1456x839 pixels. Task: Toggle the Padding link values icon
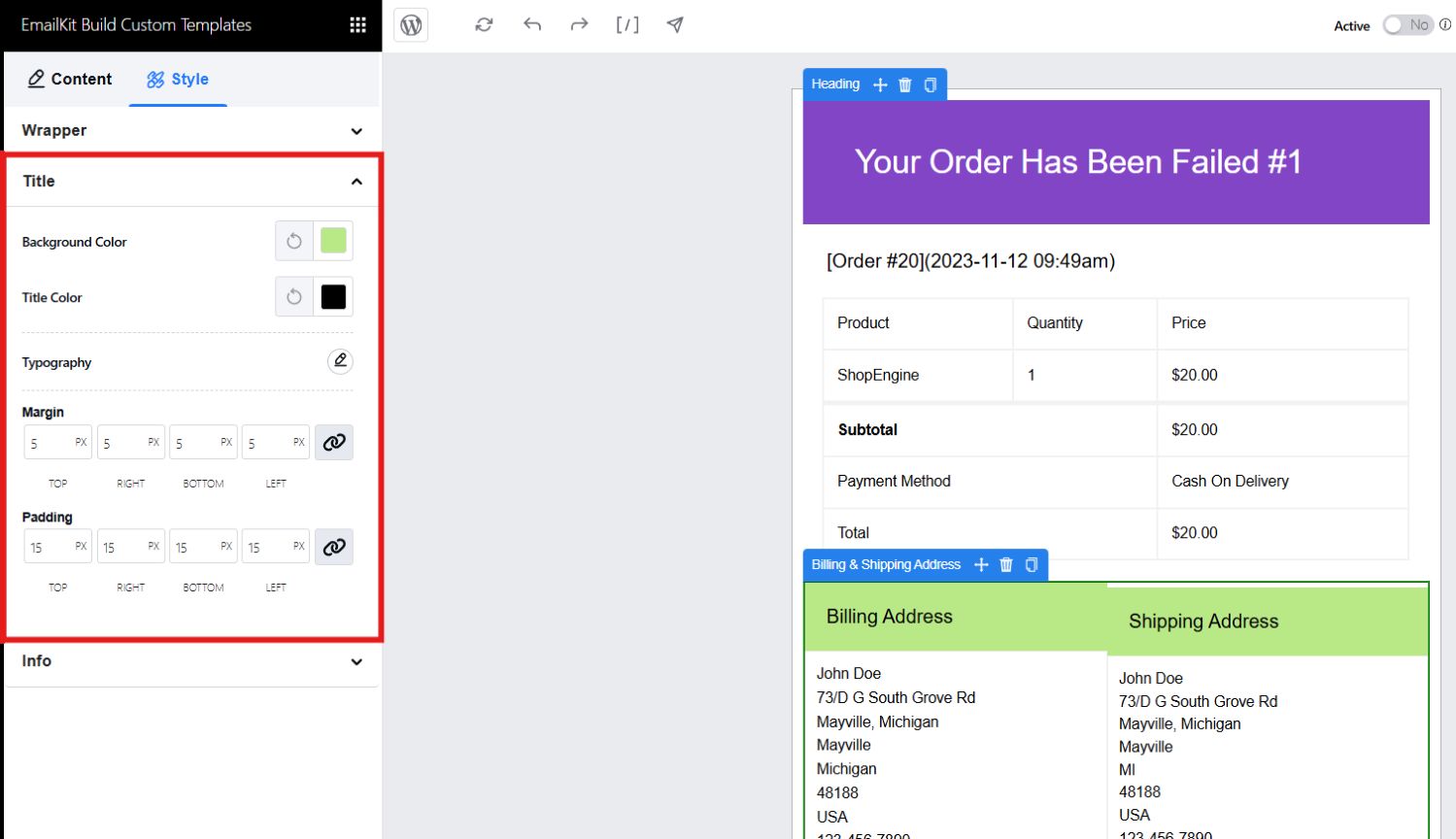[x=333, y=547]
